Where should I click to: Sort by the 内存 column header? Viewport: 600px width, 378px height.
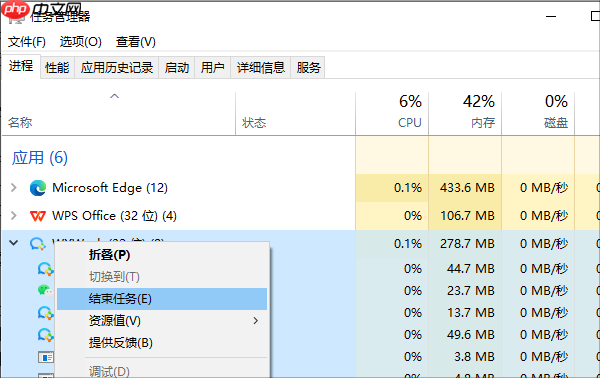coord(465,113)
